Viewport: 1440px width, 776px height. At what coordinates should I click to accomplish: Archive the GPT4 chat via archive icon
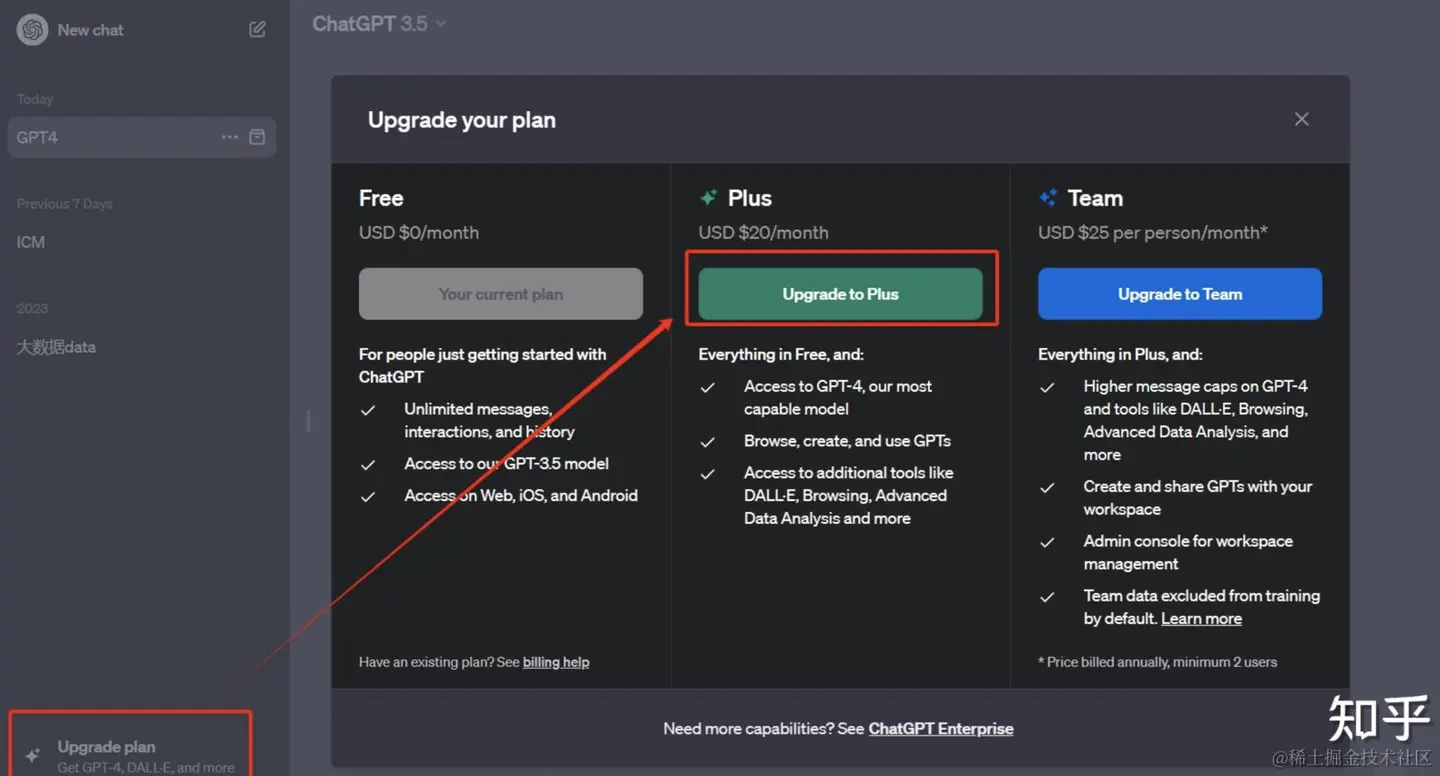pyautogui.click(x=257, y=137)
